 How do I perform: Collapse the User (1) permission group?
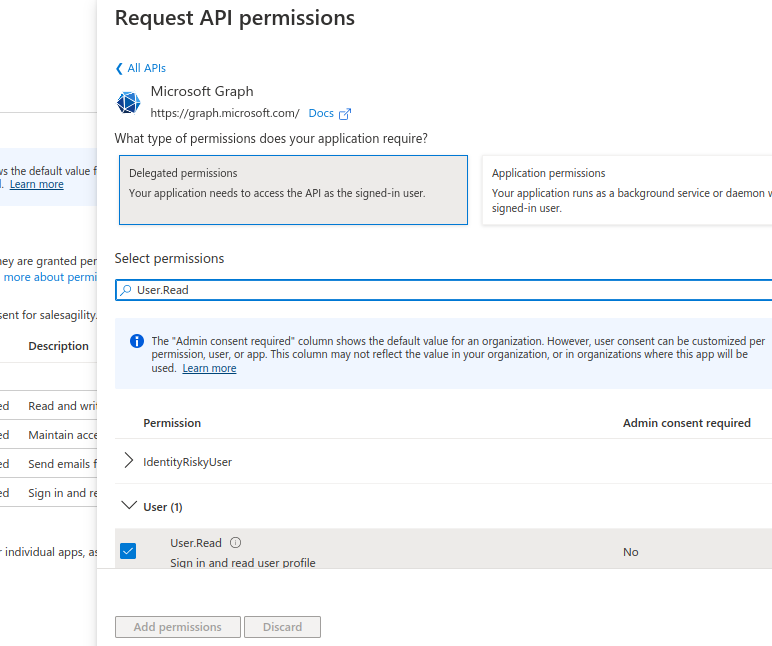(129, 505)
